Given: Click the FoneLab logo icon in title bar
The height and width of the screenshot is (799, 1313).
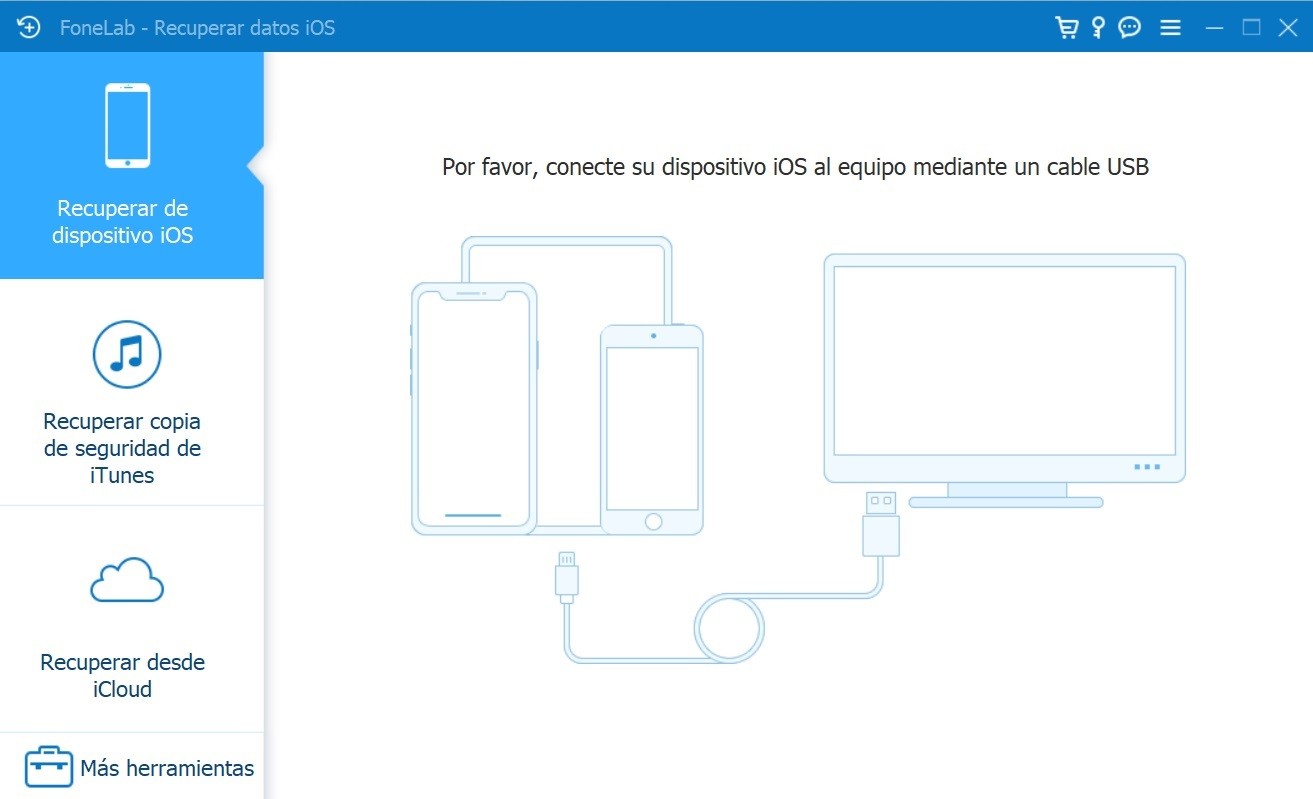Looking at the screenshot, I should pos(28,27).
